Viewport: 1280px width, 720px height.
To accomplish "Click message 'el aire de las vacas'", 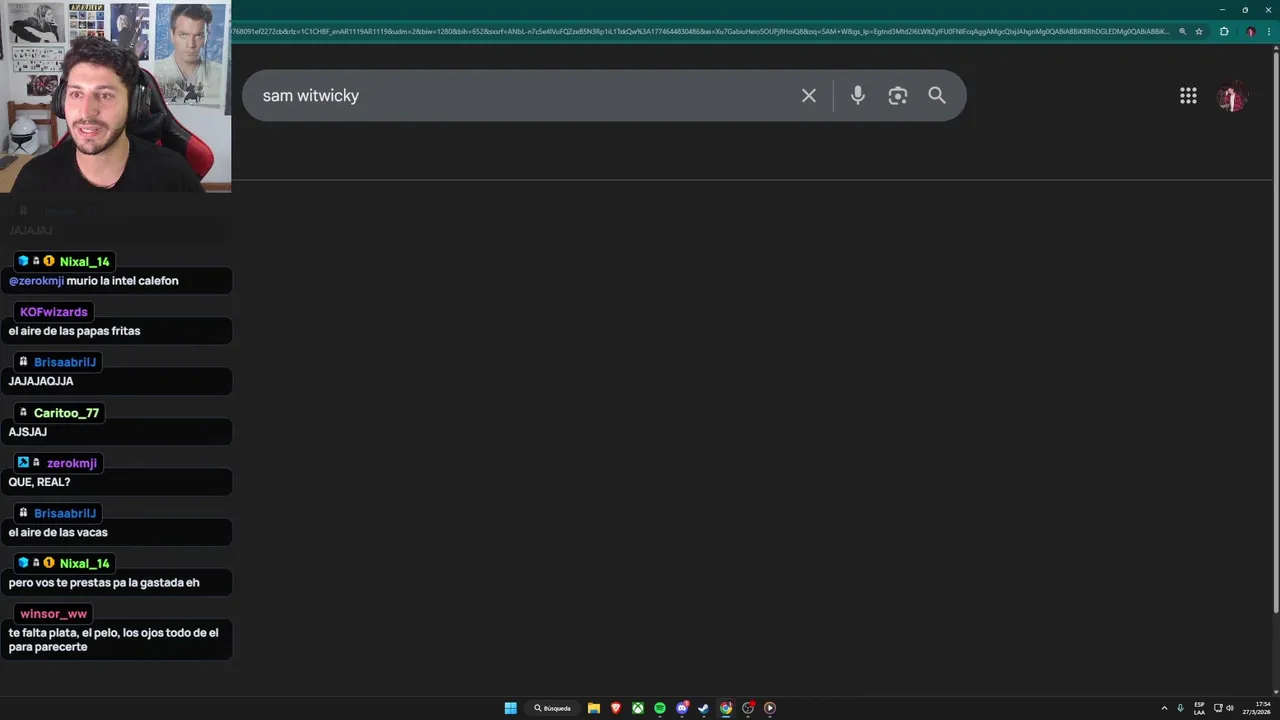I will [x=58, y=532].
